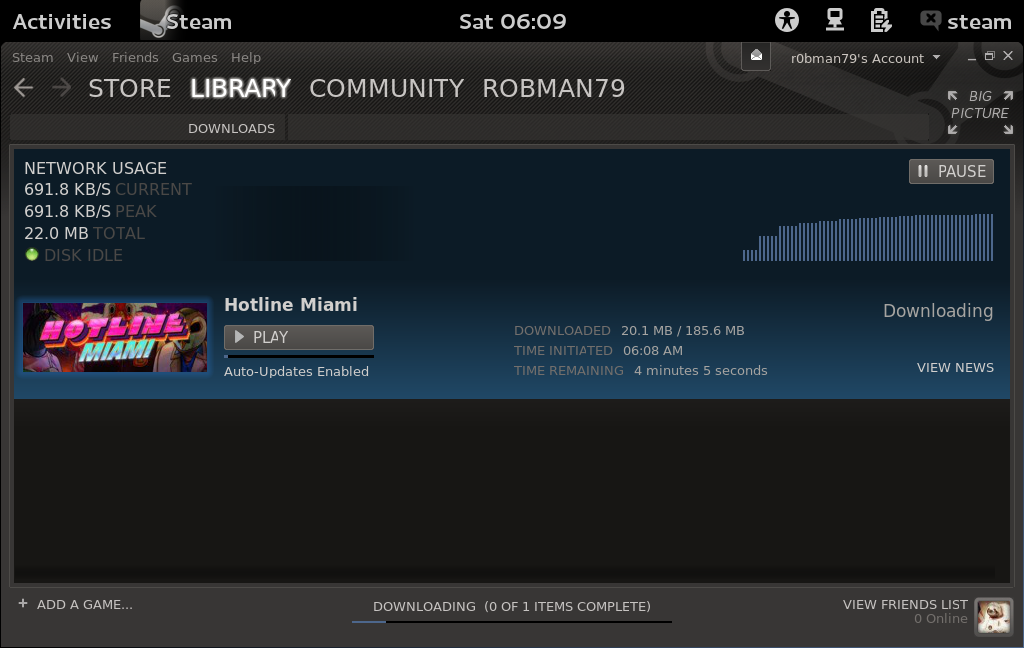1024x648 pixels.
Task: Pause the current download
Action: tap(952, 171)
